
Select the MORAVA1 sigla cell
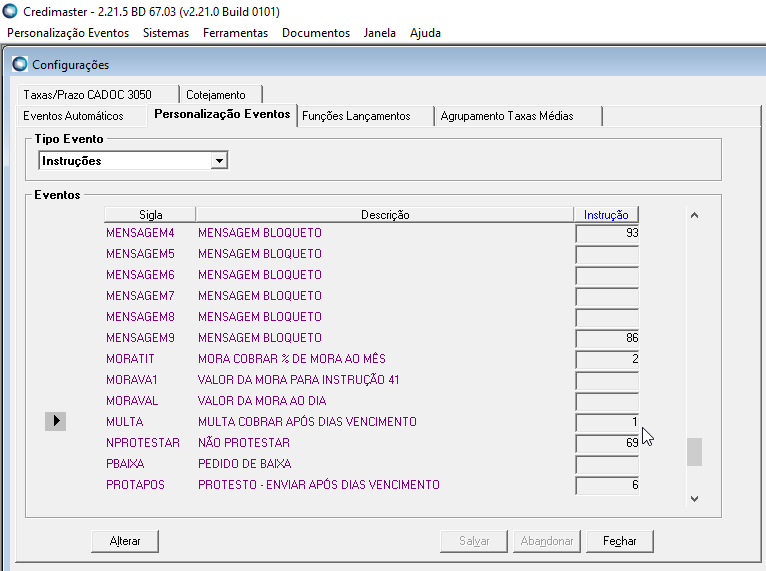[131, 380]
